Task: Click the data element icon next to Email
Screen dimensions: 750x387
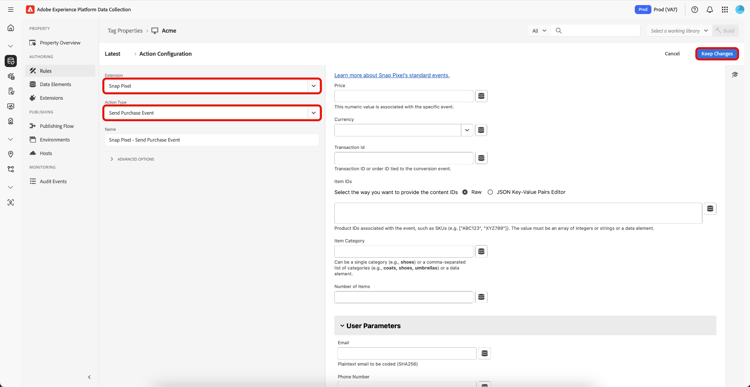Action: pos(485,354)
